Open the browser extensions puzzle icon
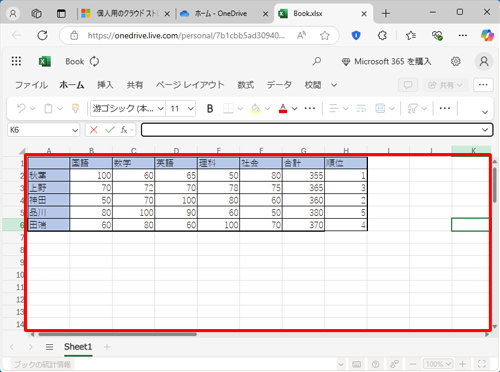The image size is (500, 372). (x=382, y=35)
